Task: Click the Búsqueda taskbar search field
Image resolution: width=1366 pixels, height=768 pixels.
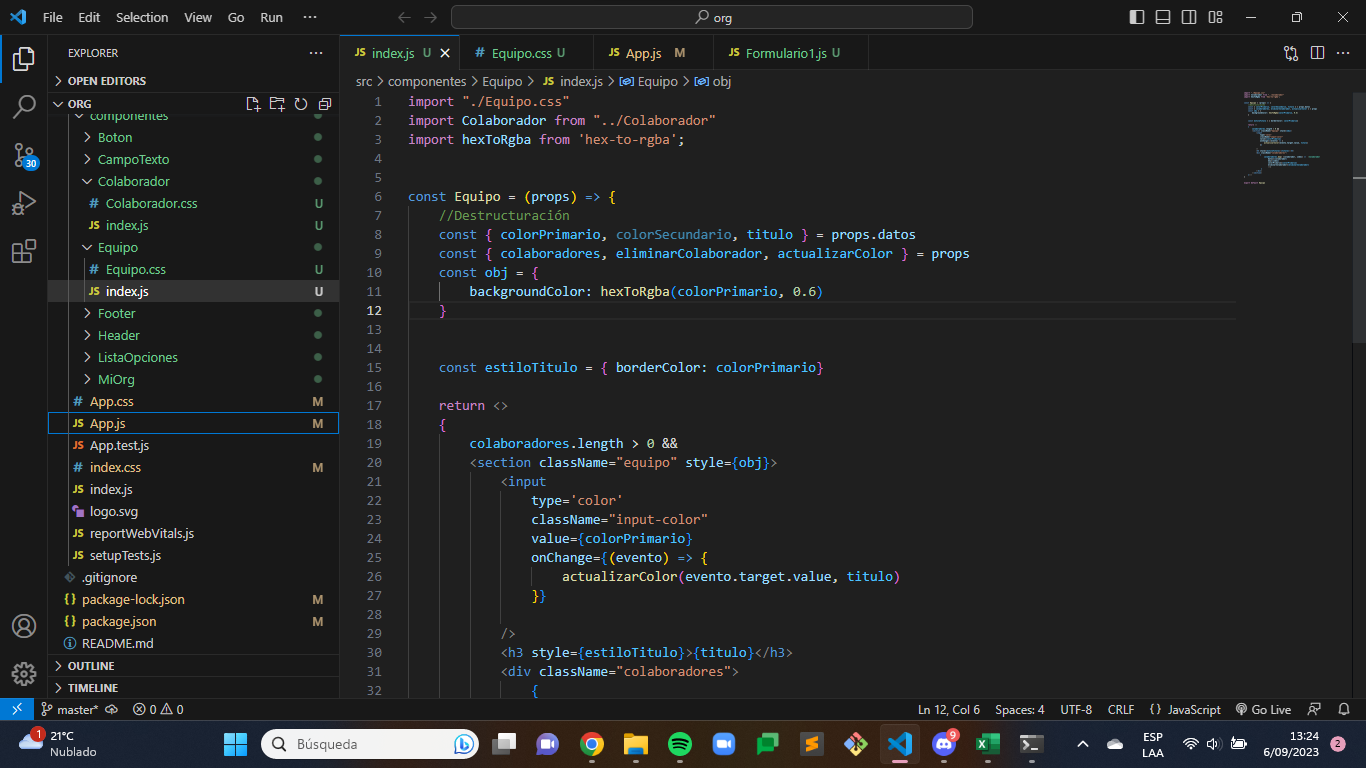Action: pos(371,744)
